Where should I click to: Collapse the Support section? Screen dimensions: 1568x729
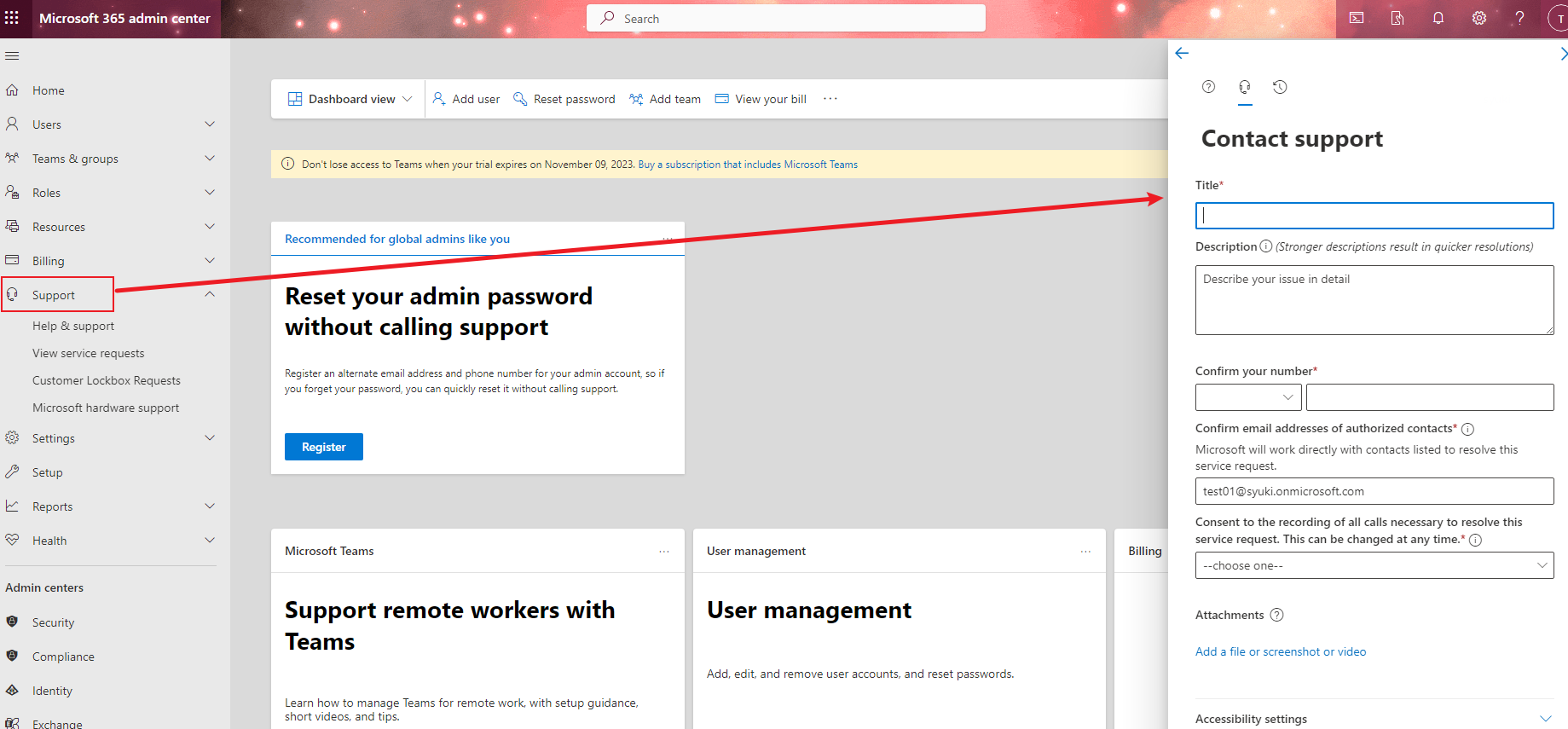point(210,295)
